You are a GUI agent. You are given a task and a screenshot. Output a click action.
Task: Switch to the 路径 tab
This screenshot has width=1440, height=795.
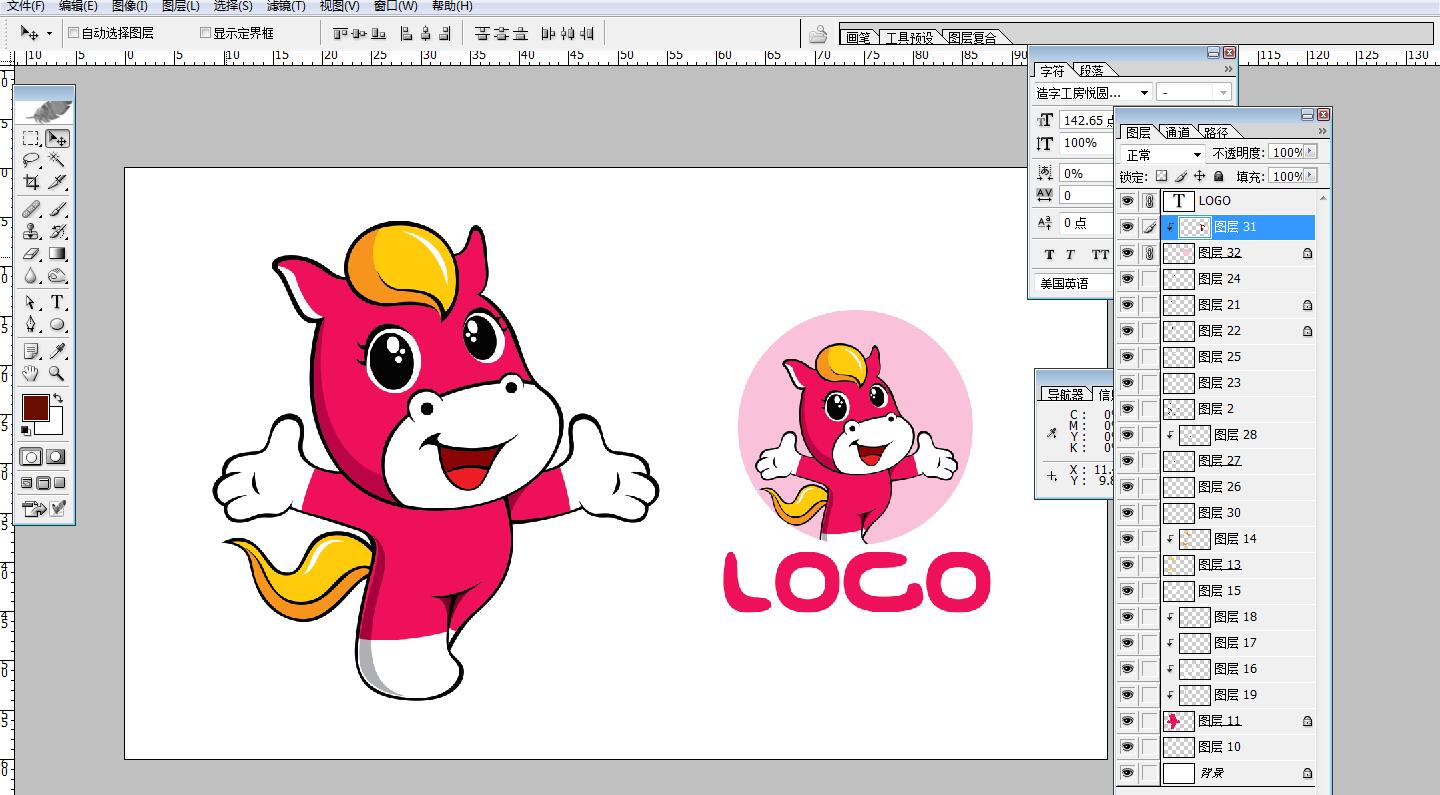point(1215,132)
